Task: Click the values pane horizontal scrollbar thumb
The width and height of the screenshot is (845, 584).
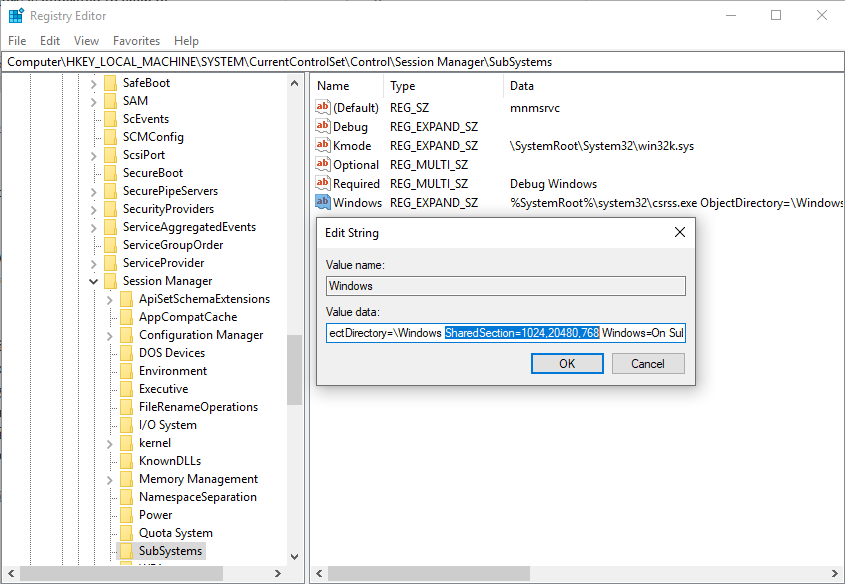Action: 428,573
